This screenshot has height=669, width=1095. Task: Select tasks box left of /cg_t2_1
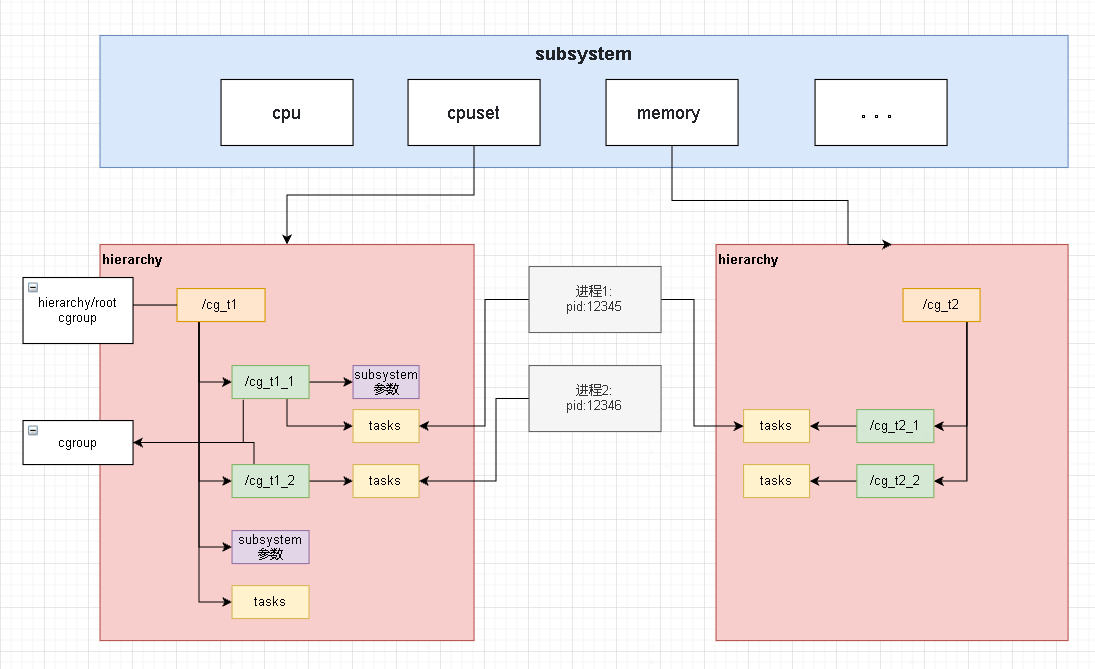(777, 426)
